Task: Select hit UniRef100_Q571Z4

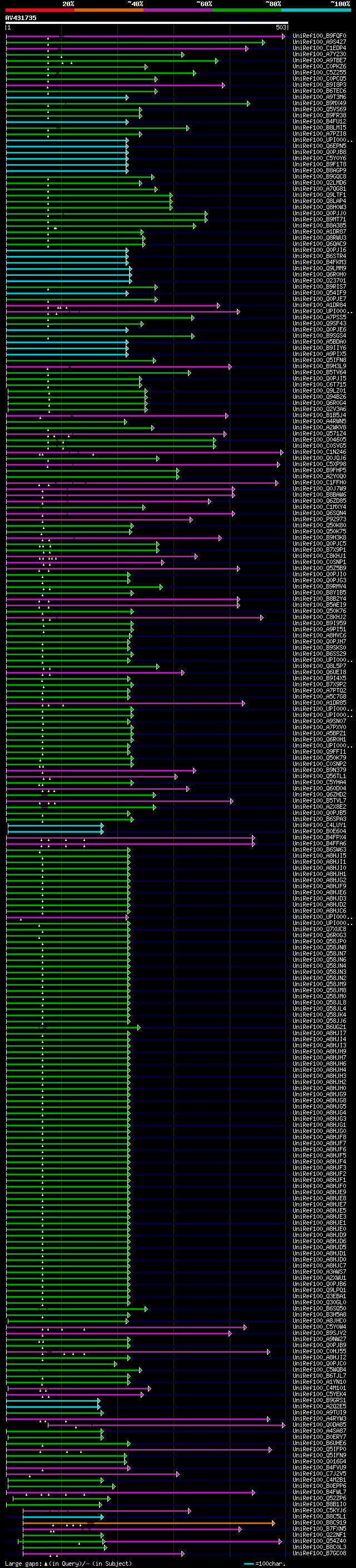Action: click(x=319, y=433)
